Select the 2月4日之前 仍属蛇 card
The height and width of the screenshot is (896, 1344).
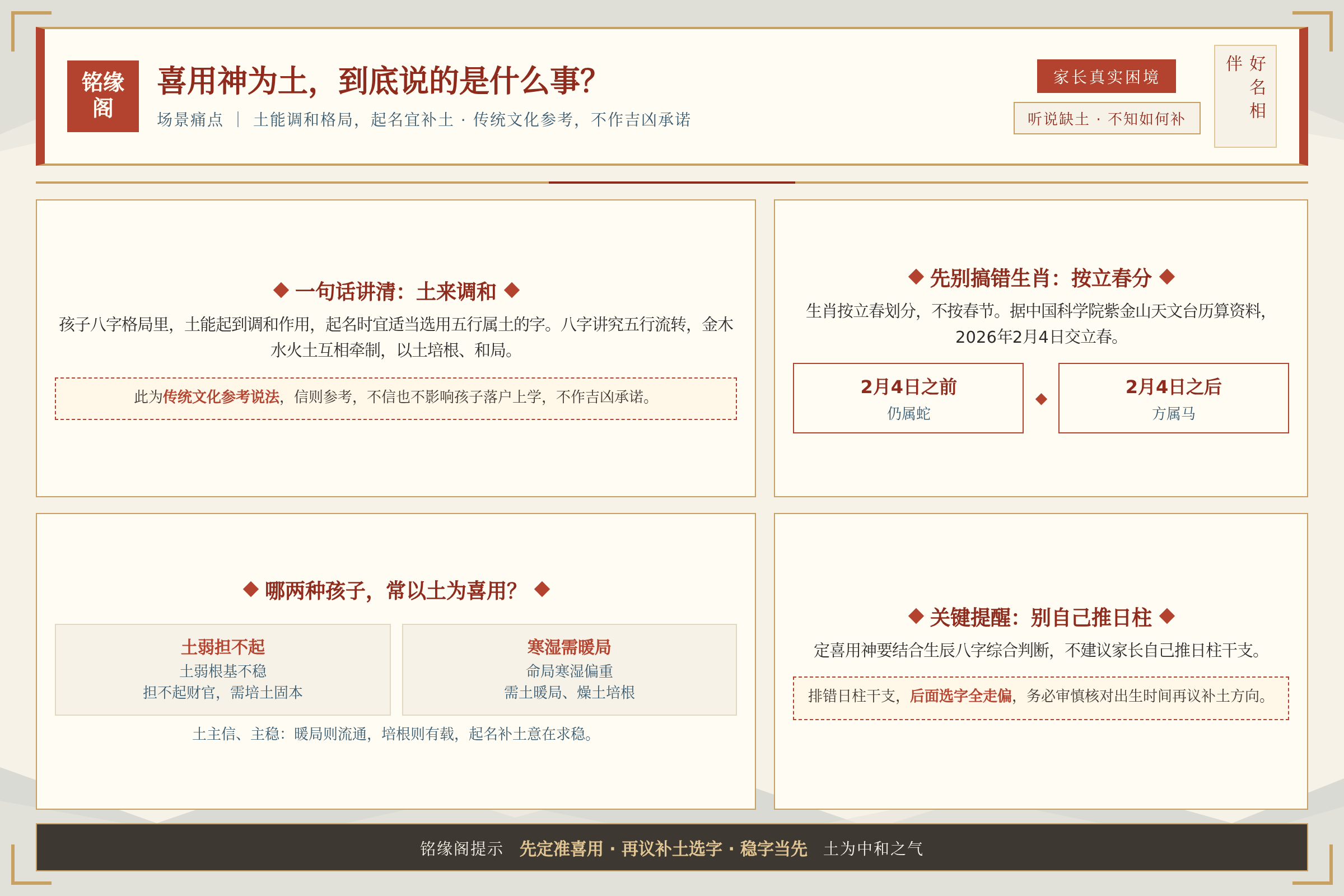tap(908, 398)
